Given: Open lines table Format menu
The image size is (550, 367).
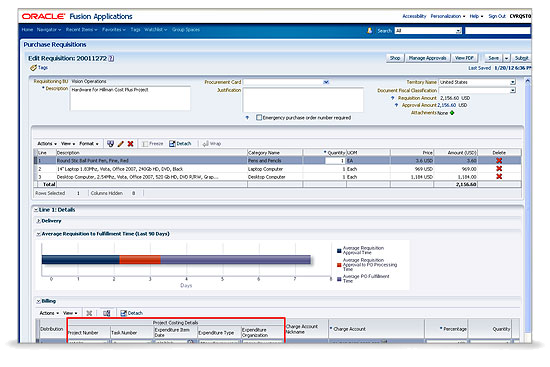Looking at the screenshot, I should (89, 144).
